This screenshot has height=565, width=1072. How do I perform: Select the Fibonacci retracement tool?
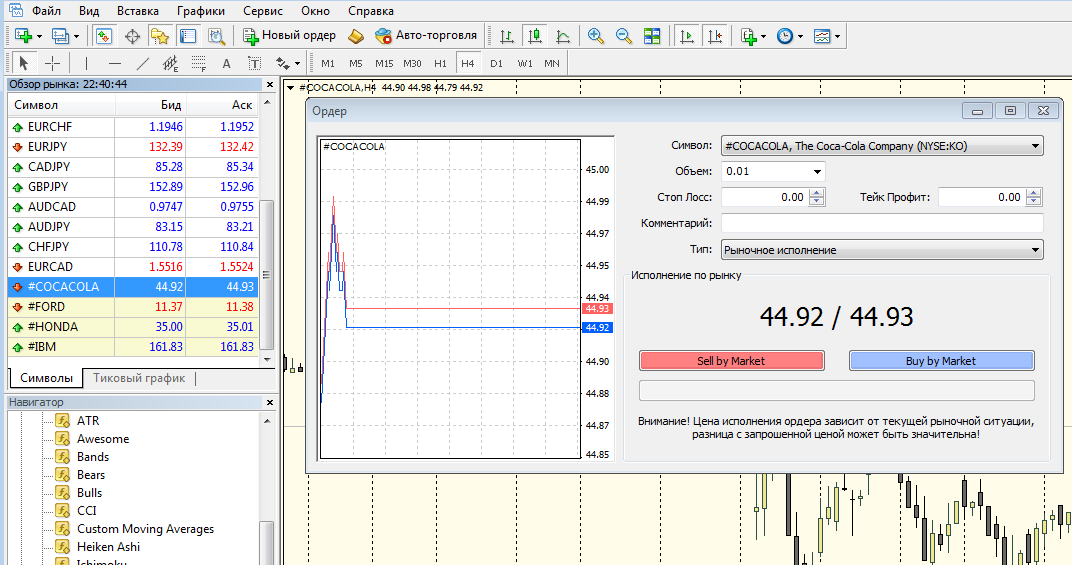pyautogui.click(x=198, y=64)
